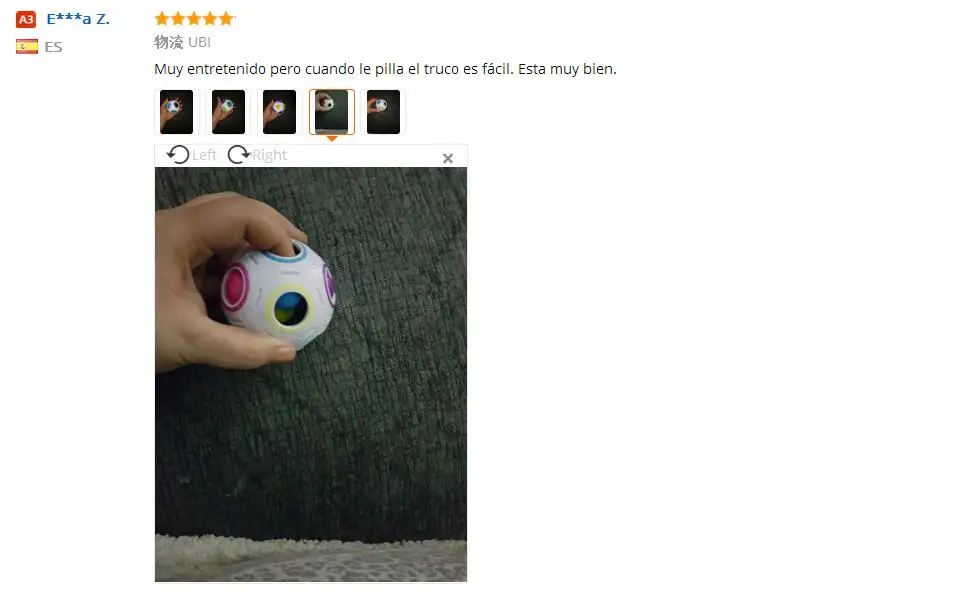Click the Spain flag icon
973x591 pixels.
tap(27, 47)
